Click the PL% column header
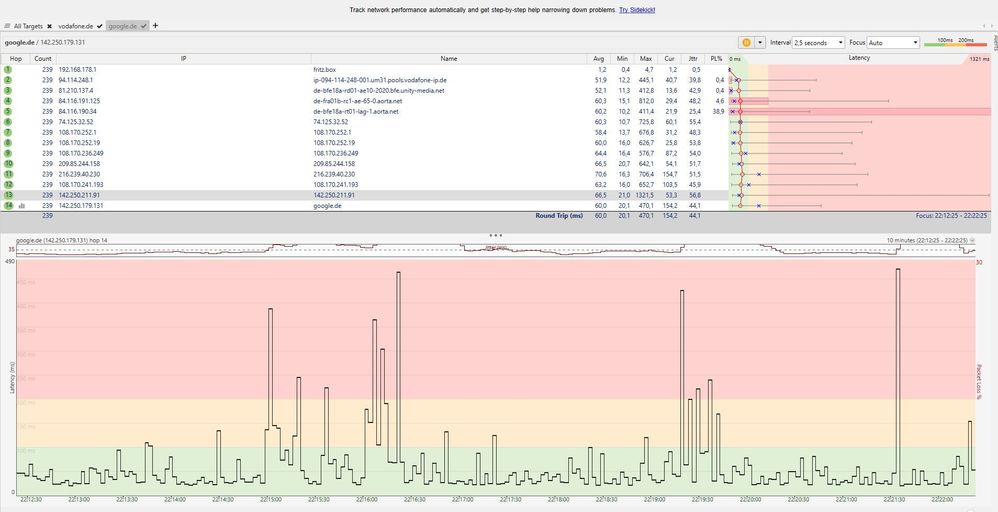This screenshot has width=998, height=512. pos(717,59)
